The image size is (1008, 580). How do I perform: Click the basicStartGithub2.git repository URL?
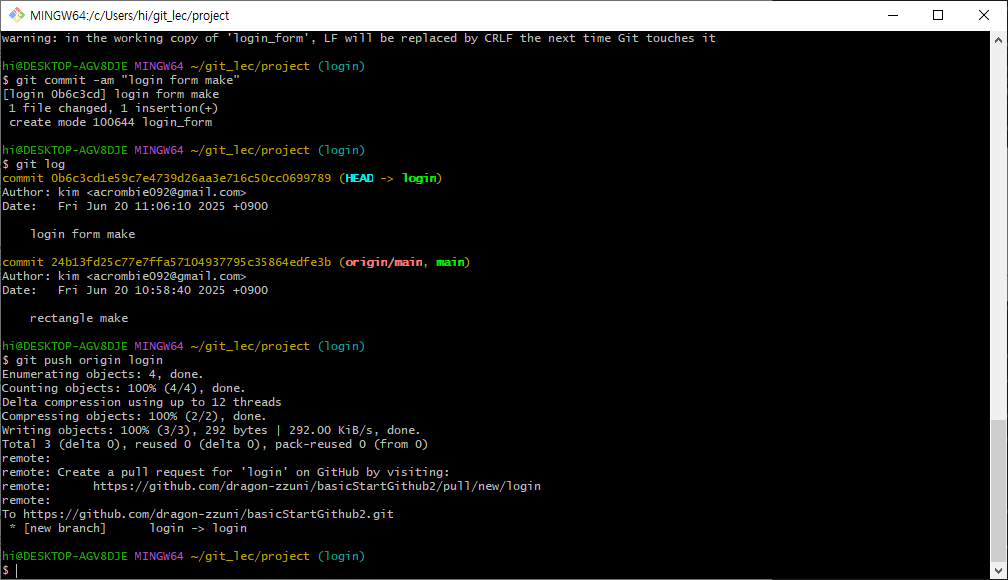tap(208, 514)
